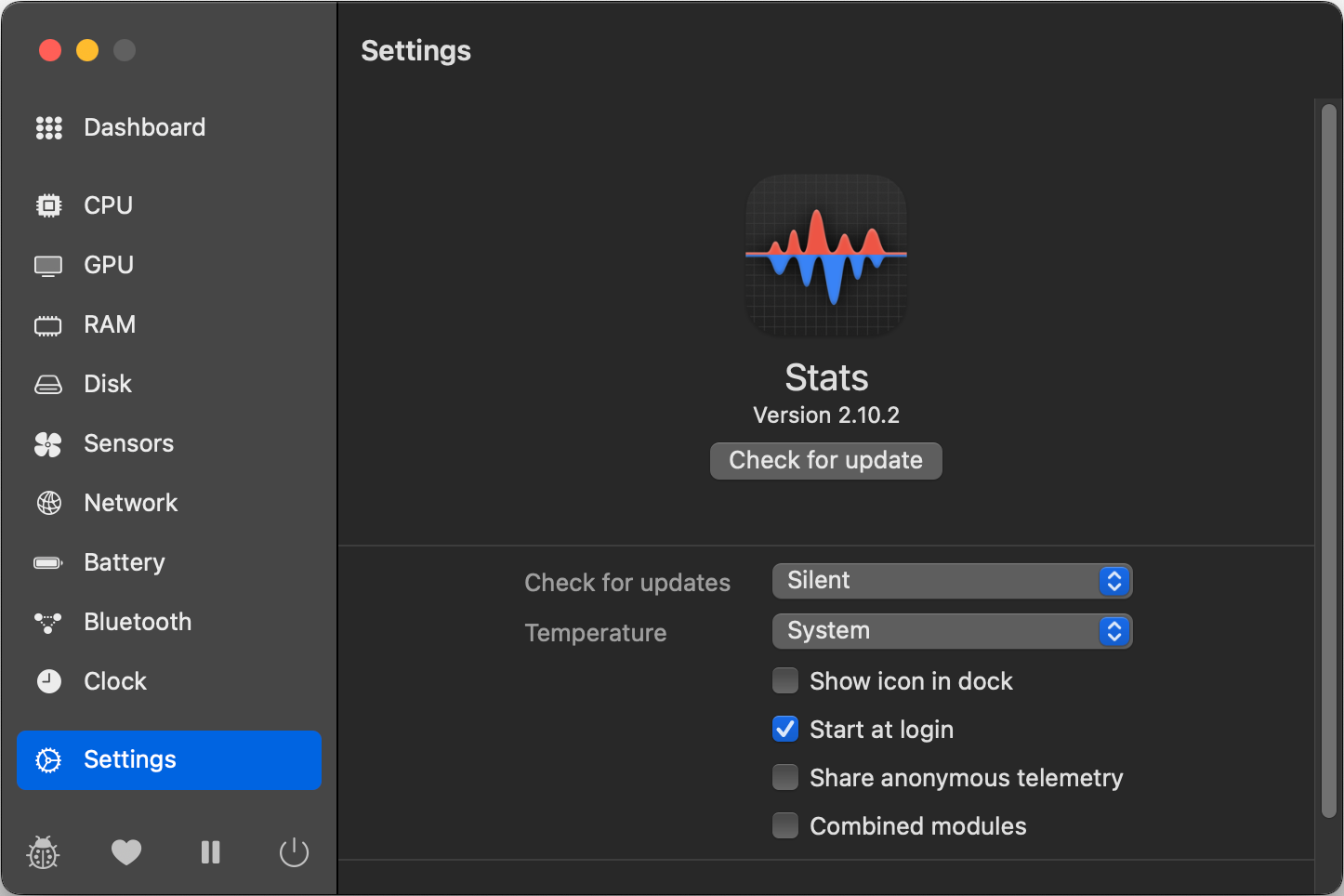The height and width of the screenshot is (896, 1344).
Task: Click the Settings gear icon
Action: click(48, 759)
